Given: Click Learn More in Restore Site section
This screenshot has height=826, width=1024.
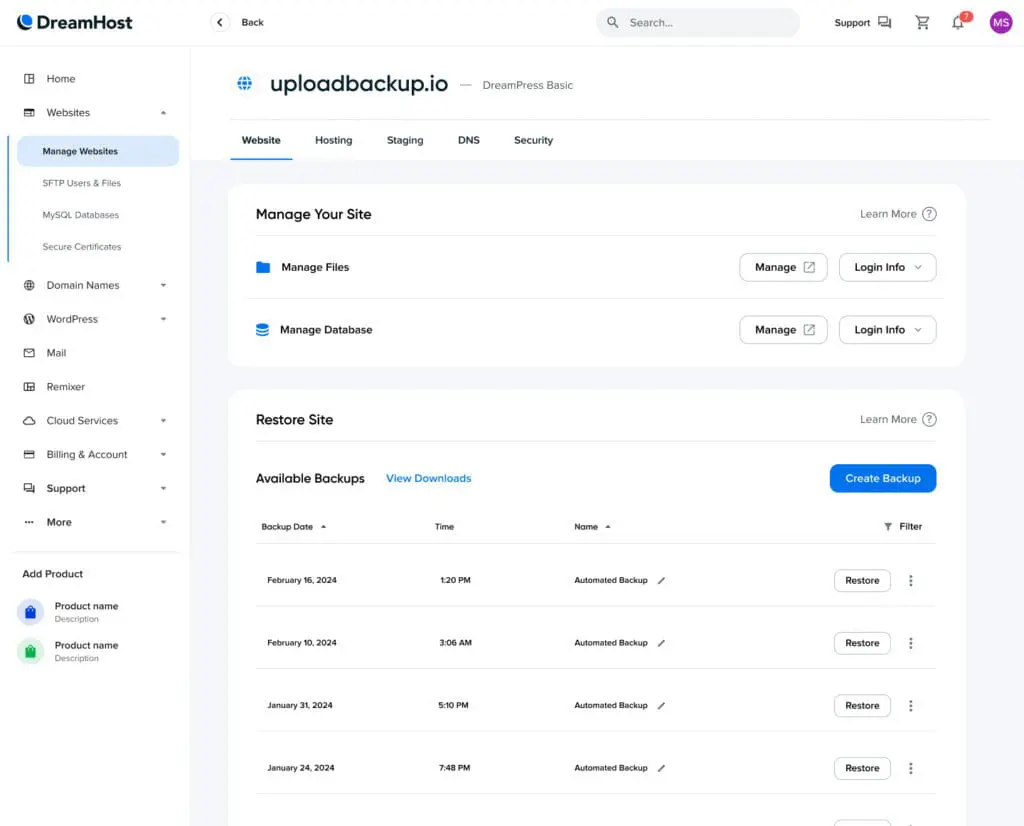Looking at the screenshot, I should 888,419.
